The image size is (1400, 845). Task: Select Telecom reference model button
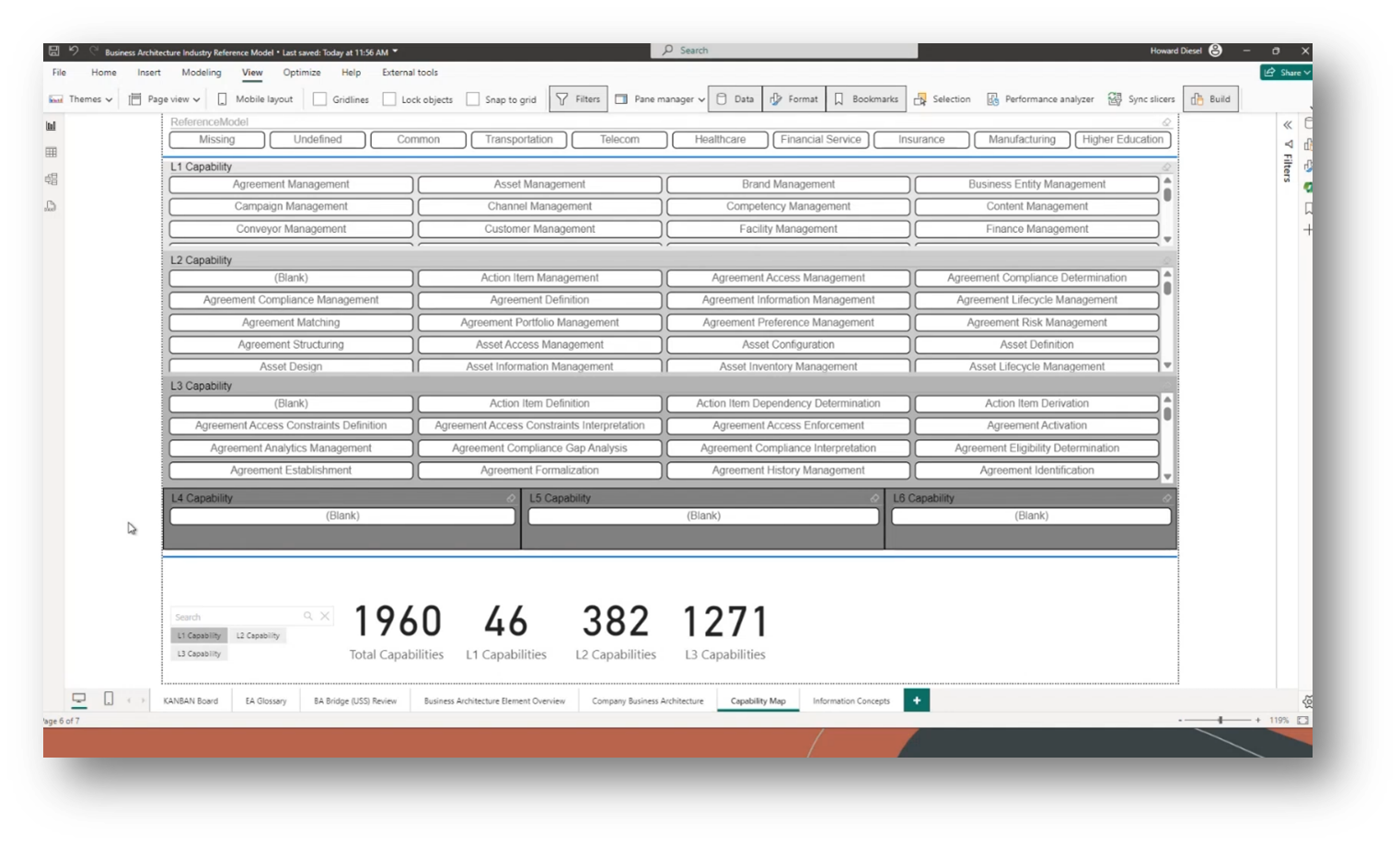click(x=619, y=140)
